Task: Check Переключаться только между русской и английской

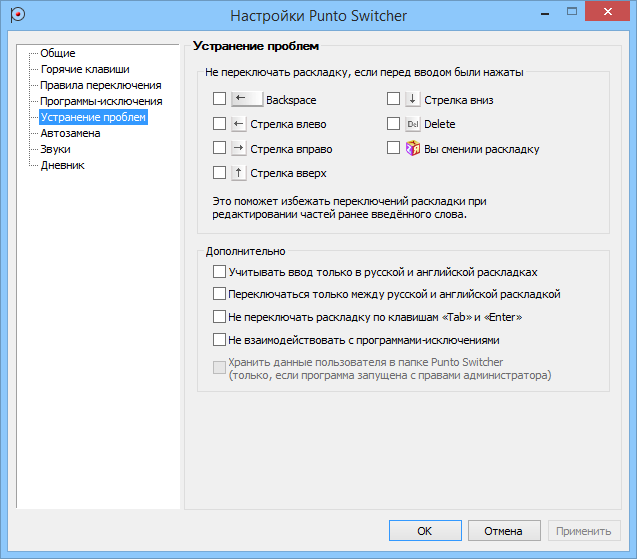Action: (219, 294)
